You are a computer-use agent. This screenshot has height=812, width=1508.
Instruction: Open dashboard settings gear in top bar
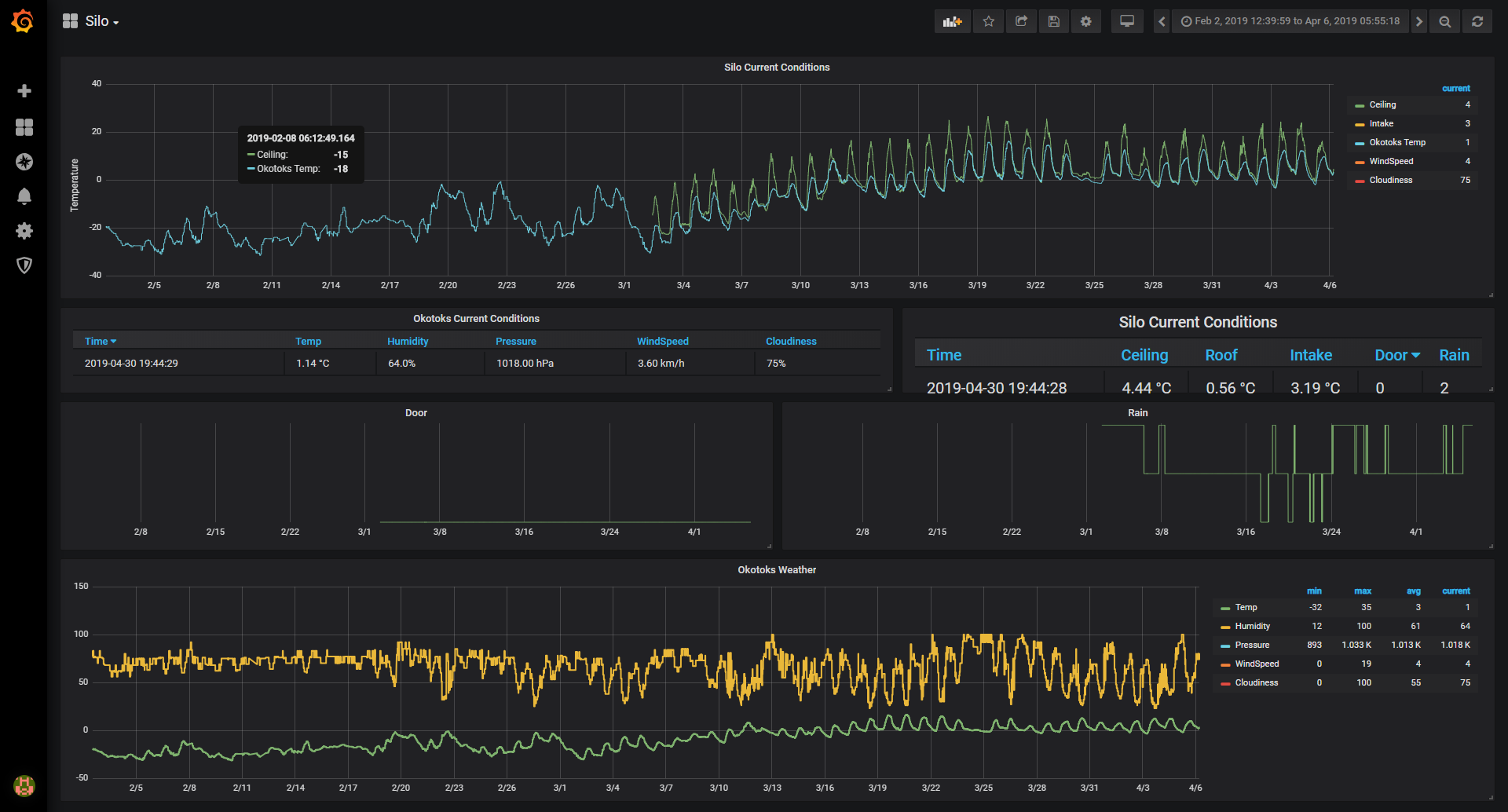(x=1086, y=21)
